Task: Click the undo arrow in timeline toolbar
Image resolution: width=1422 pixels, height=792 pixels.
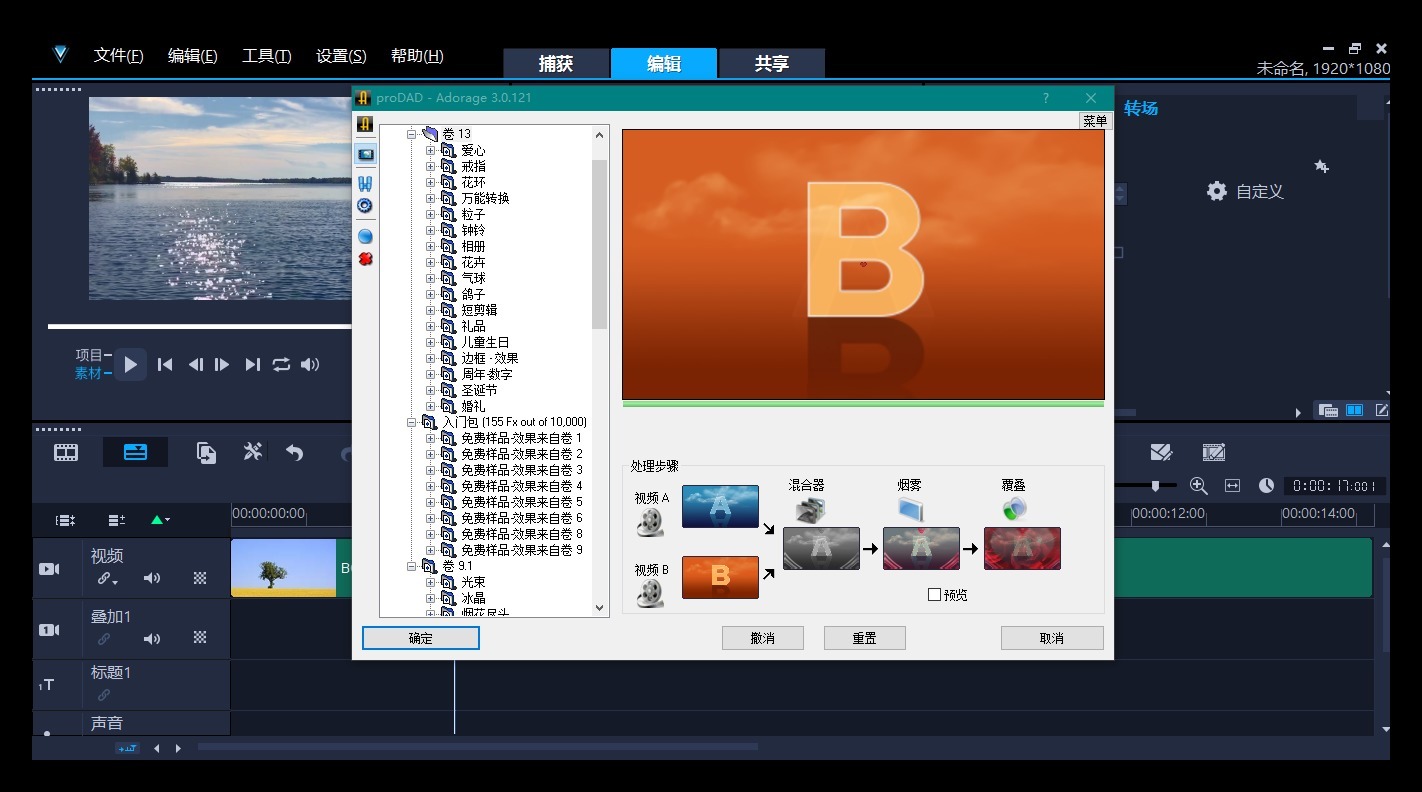Action: coord(294,453)
